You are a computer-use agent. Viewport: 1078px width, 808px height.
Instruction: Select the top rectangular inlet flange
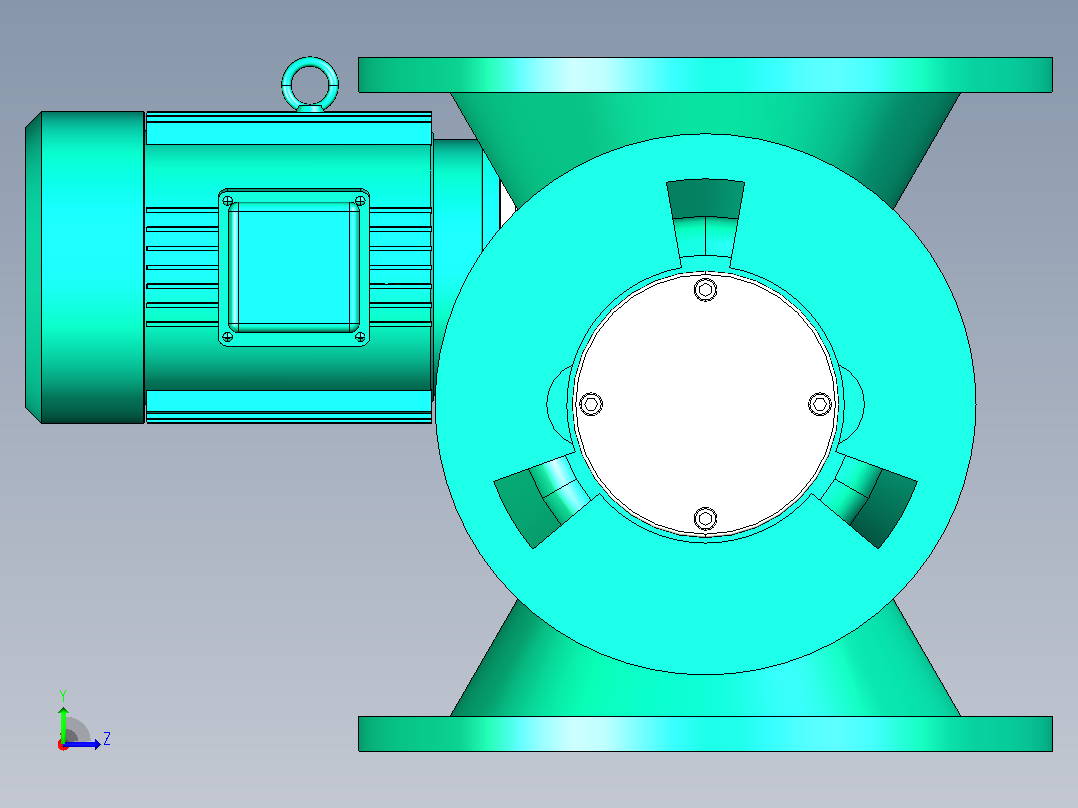(x=705, y=75)
